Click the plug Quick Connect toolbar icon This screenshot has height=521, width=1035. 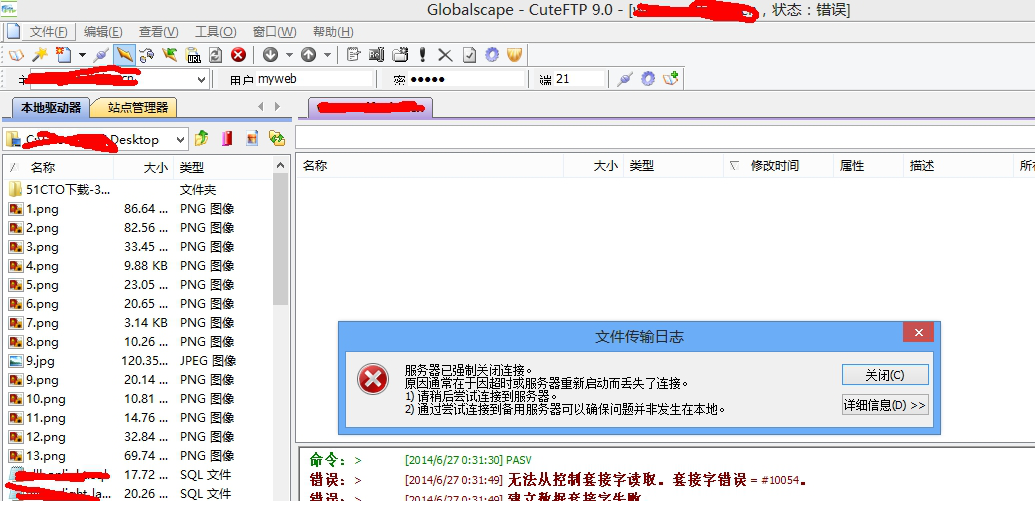tap(101, 55)
